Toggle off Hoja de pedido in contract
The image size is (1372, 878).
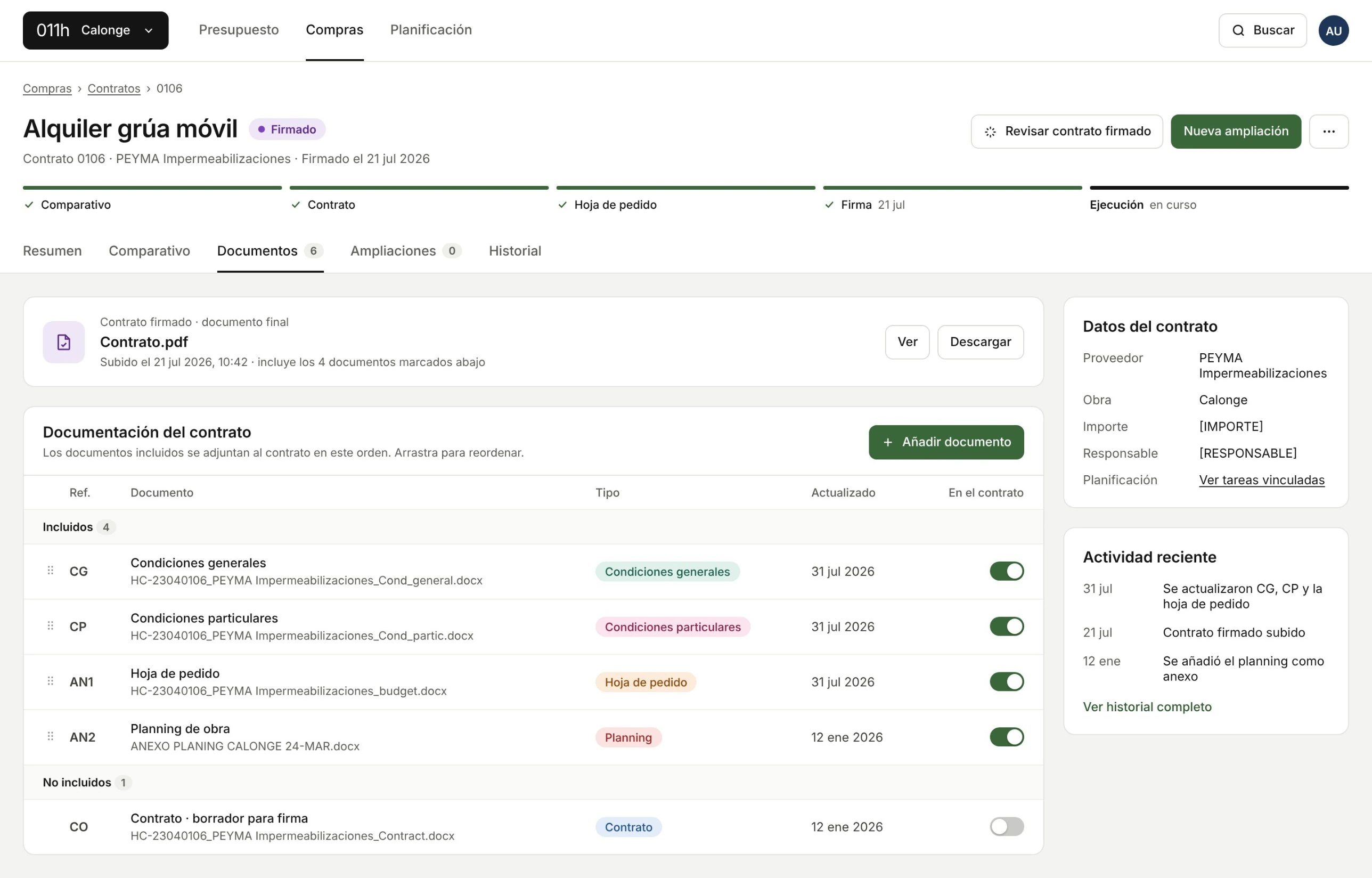[1007, 682]
